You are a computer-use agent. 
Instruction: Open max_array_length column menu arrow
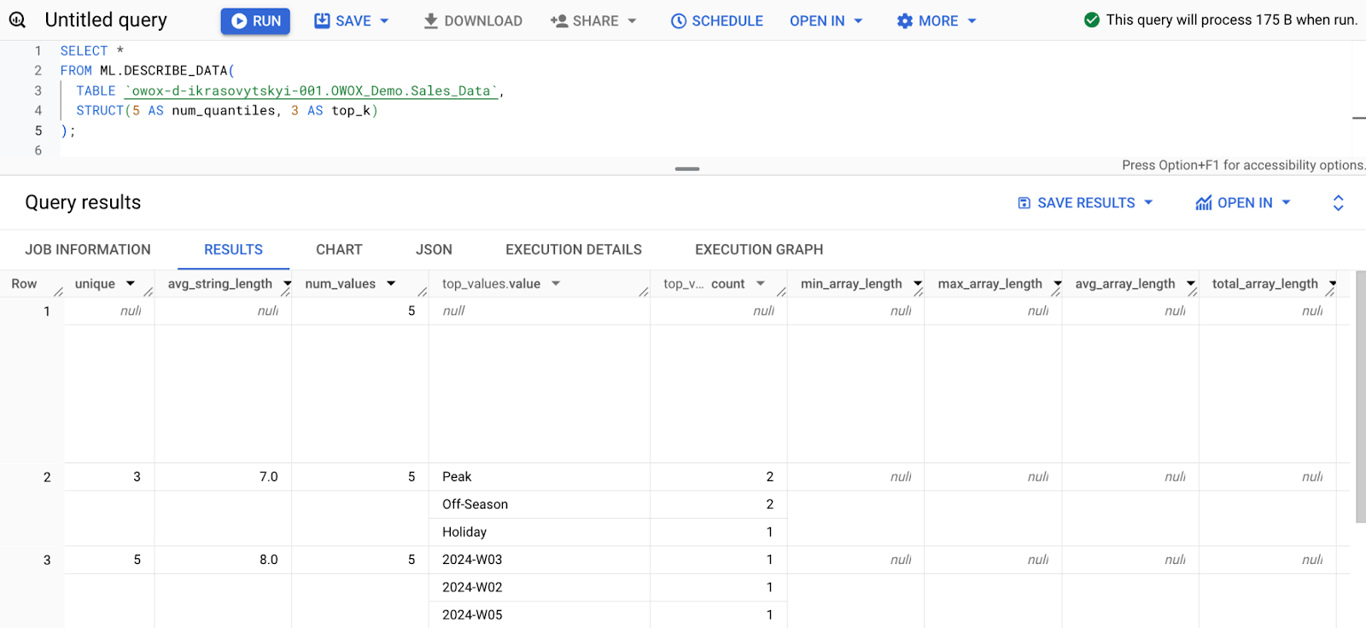pos(1057,284)
